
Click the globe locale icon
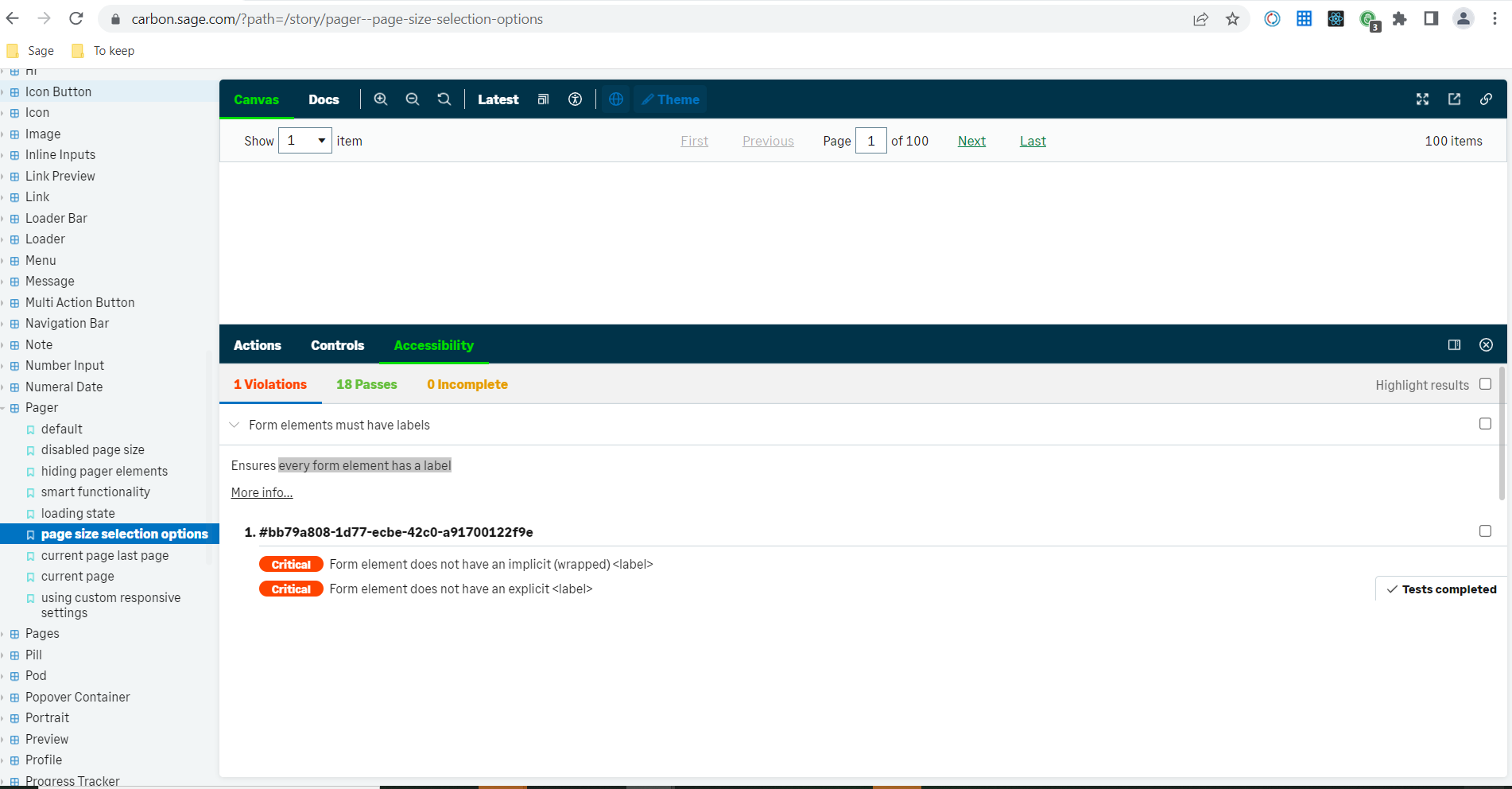click(616, 99)
